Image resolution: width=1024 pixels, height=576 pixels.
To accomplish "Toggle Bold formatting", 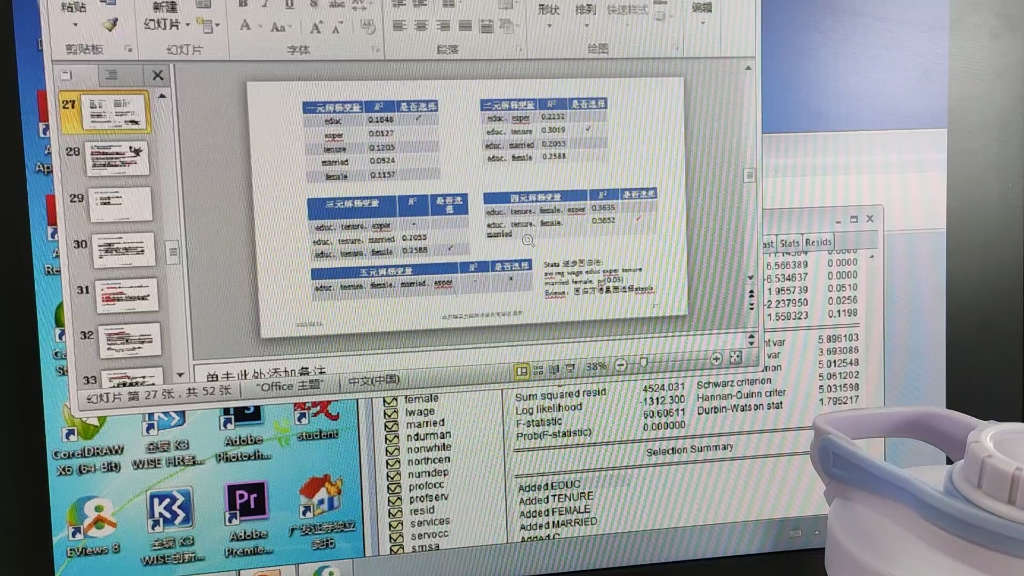I will (x=242, y=4).
